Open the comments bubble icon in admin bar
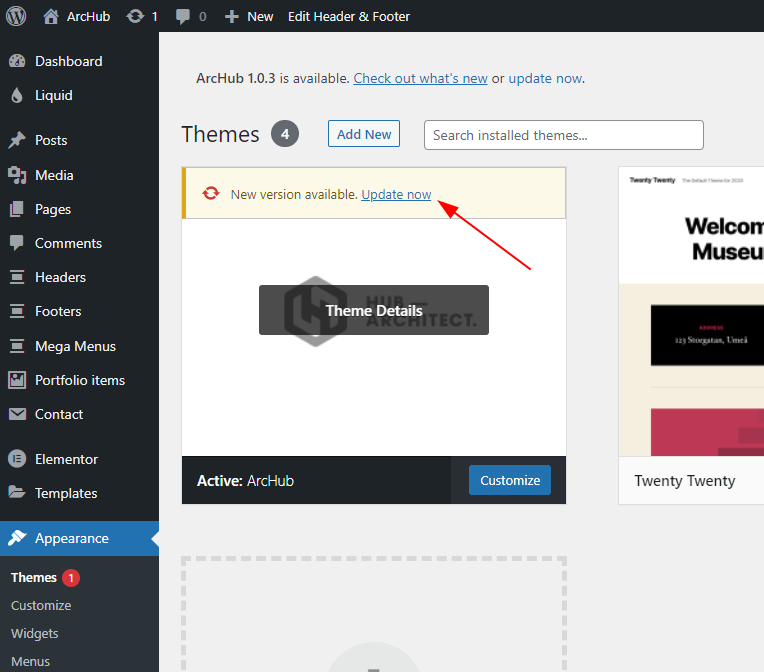764x672 pixels. pyautogui.click(x=183, y=17)
